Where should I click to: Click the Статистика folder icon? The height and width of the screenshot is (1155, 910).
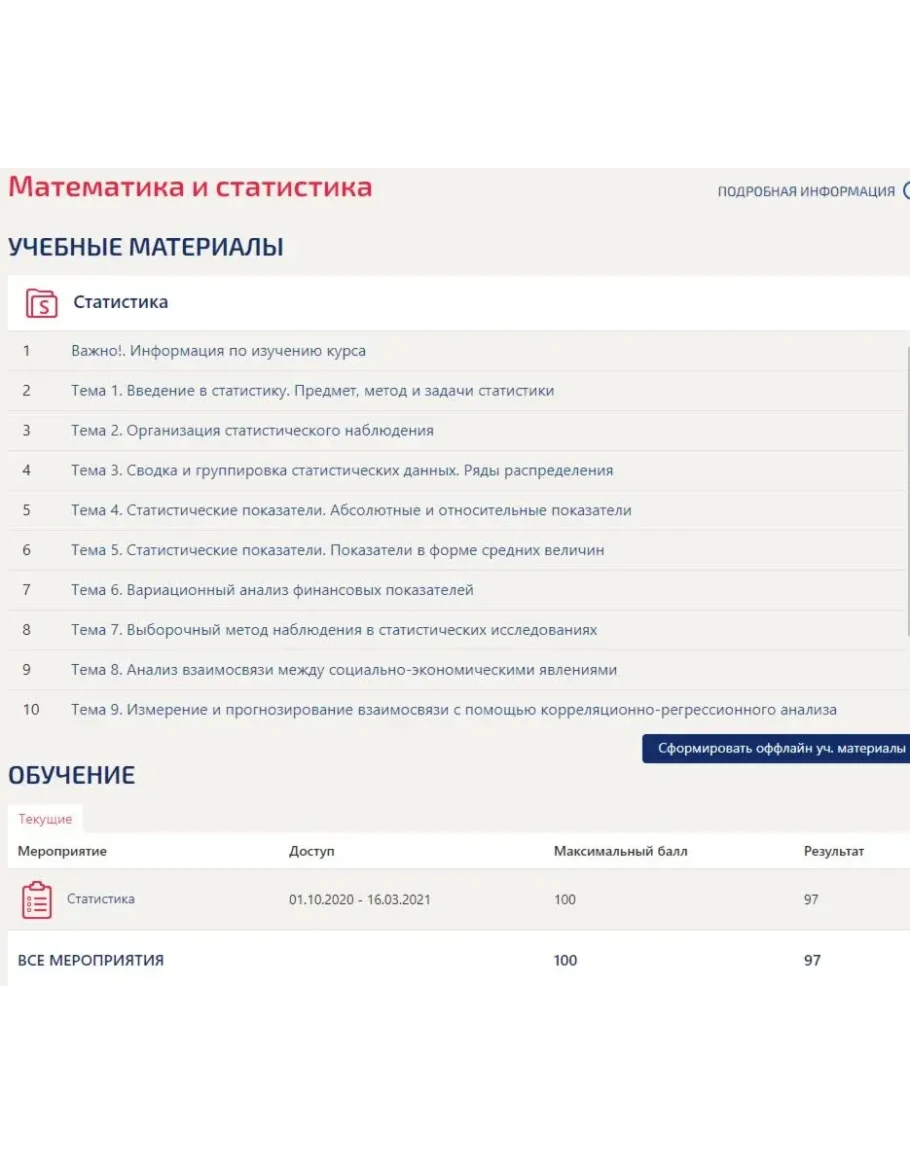point(41,302)
